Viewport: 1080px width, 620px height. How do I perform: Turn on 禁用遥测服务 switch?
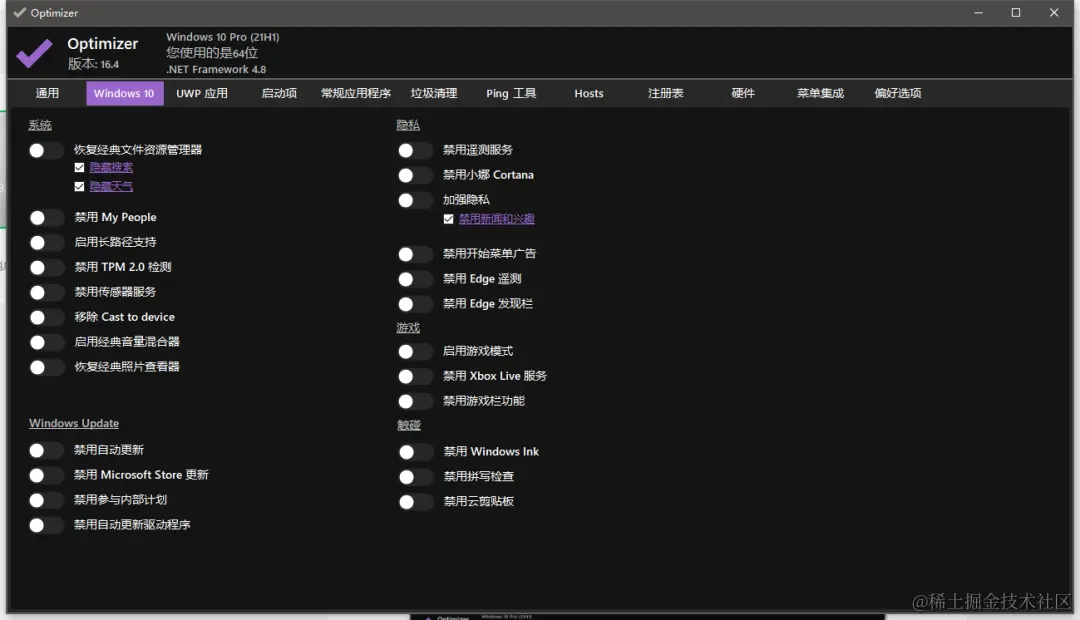(x=415, y=150)
